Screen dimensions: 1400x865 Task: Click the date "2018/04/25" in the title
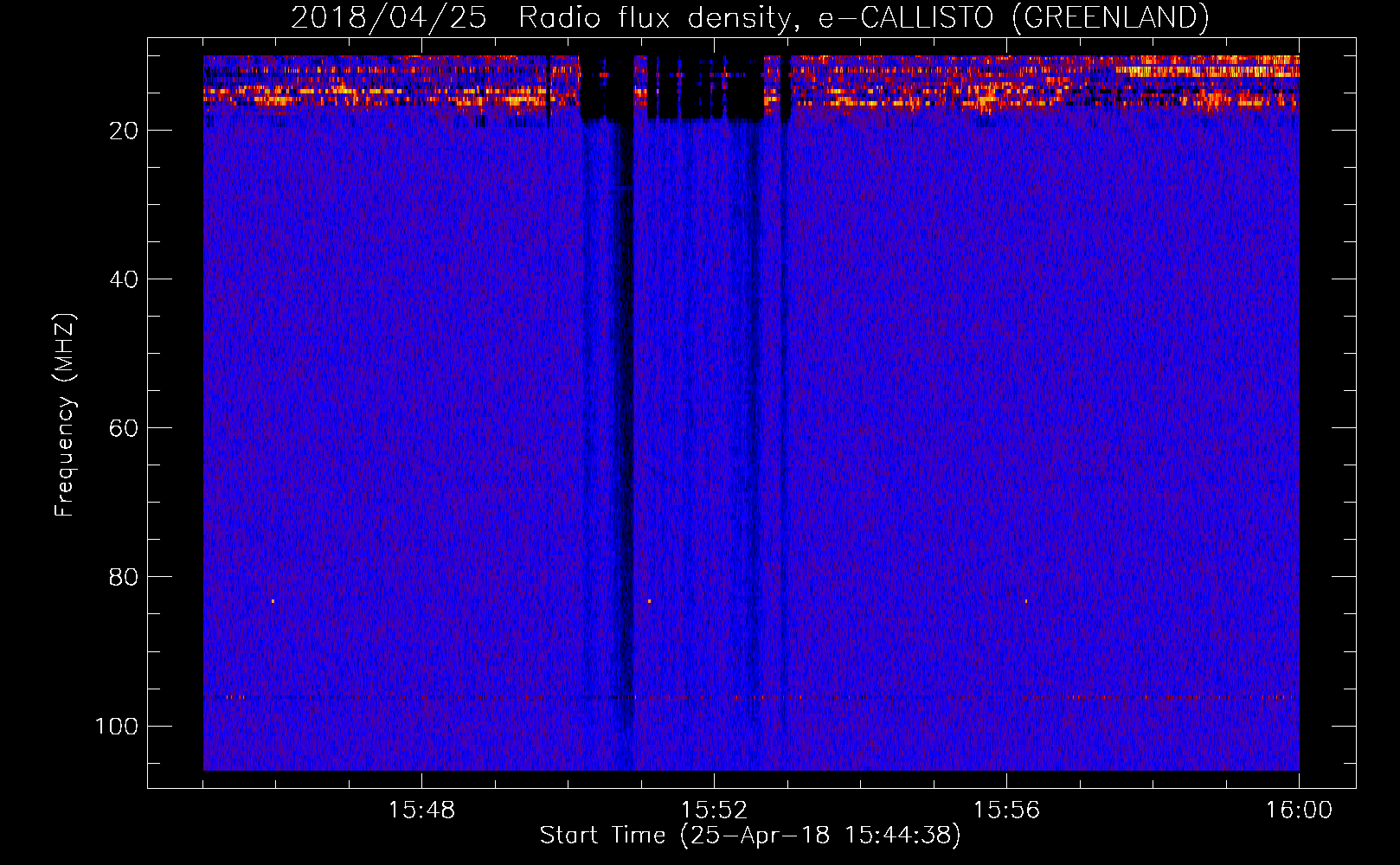coord(389,17)
